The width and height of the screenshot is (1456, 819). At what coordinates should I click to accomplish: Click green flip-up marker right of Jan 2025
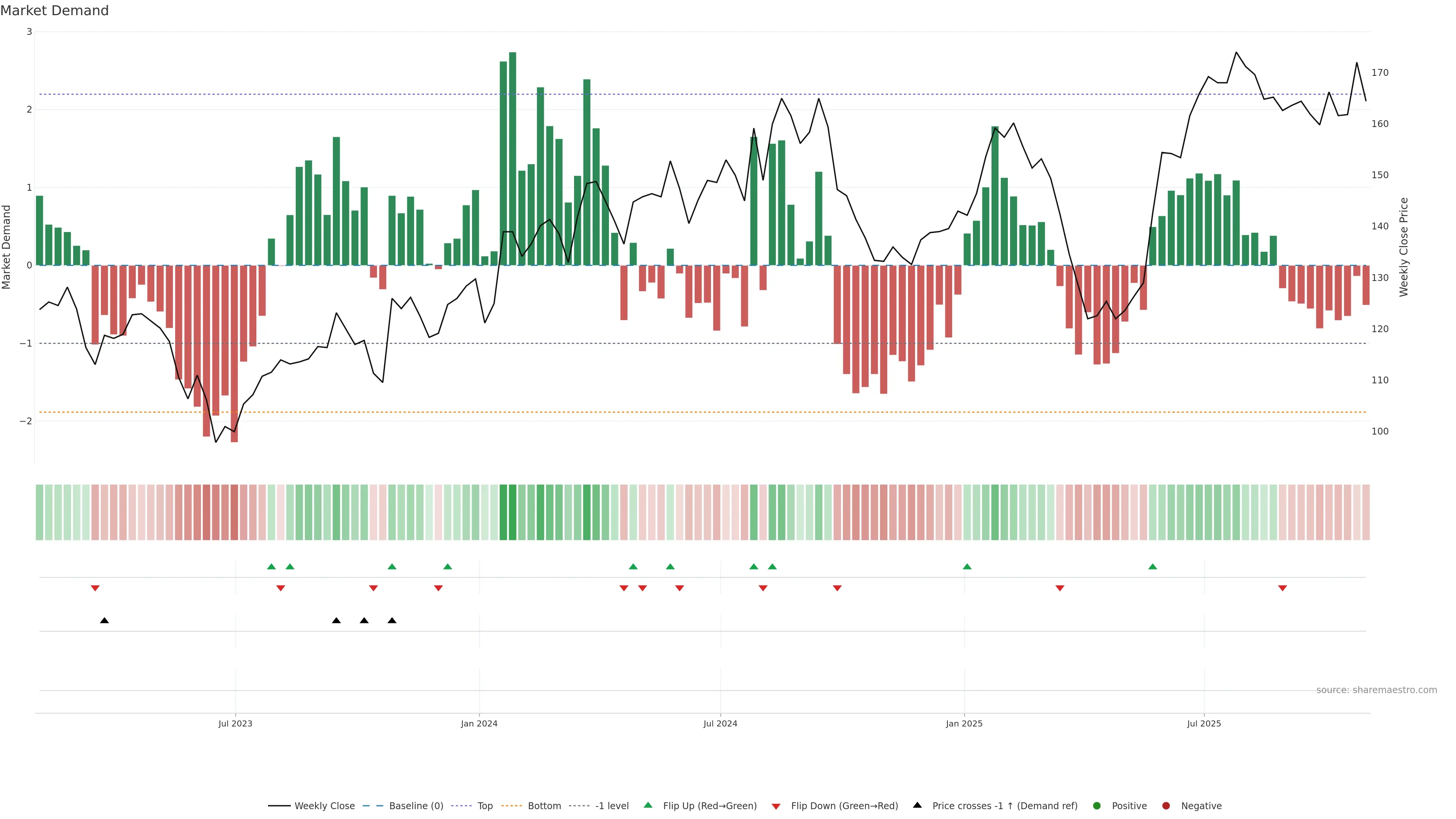click(967, 566)
